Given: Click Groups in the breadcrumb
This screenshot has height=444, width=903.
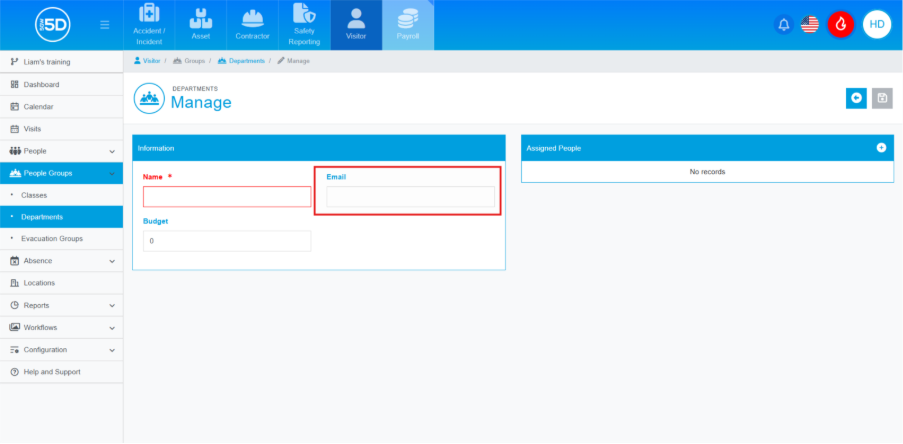Looking at the screenshot, I should [x=189, y=60].
